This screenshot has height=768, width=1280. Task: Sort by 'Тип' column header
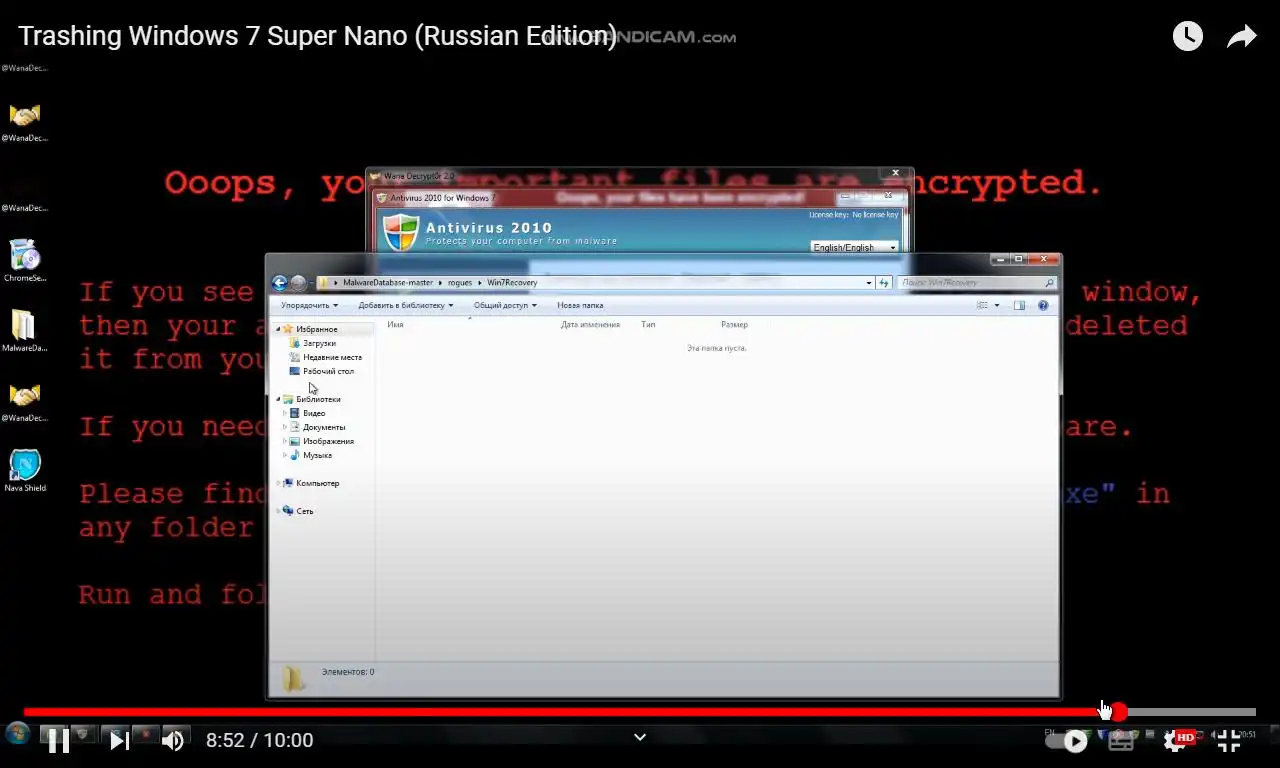click(x=648, y=324)
